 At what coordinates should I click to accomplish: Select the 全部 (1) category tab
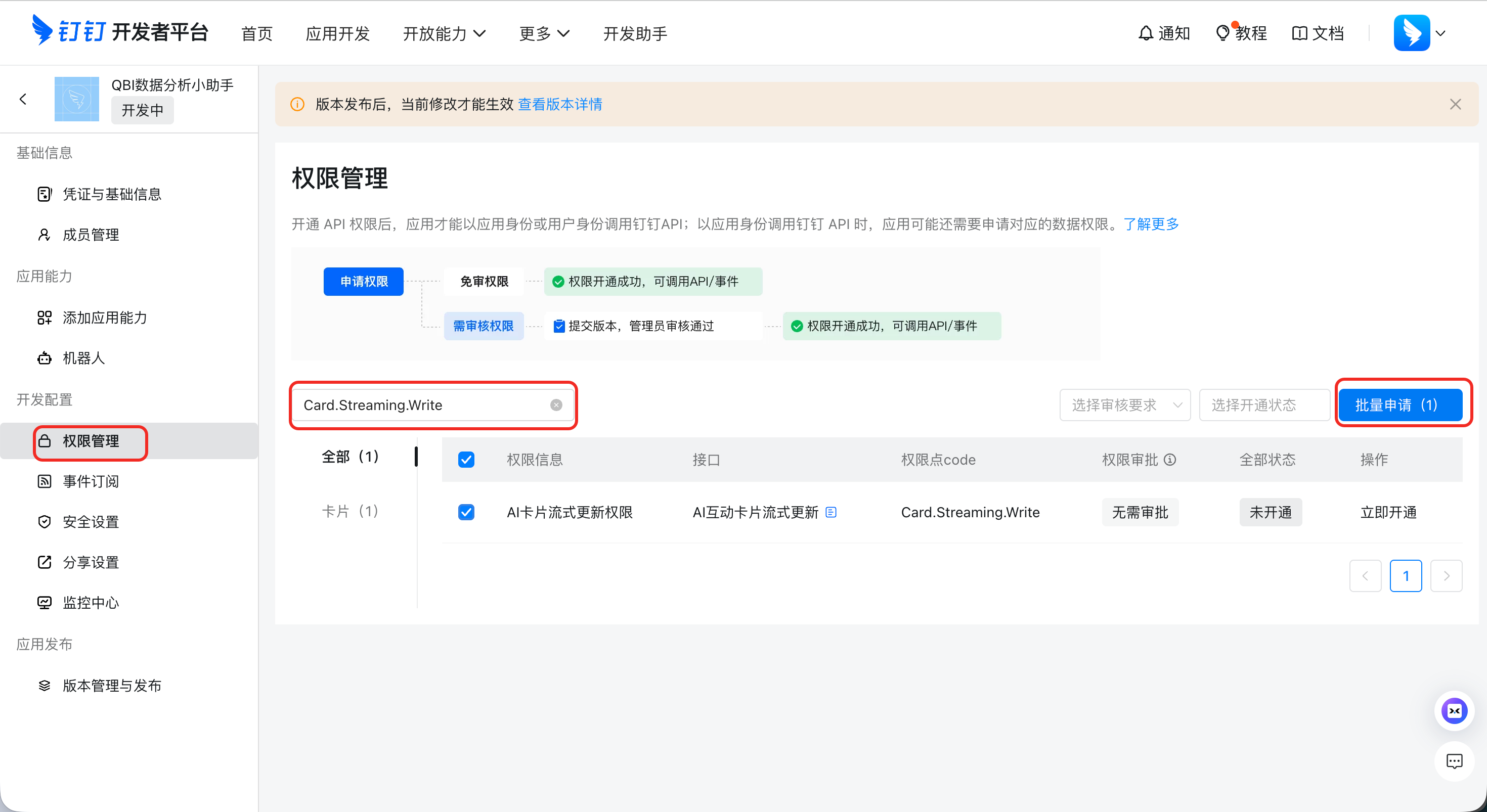[351, 457]
